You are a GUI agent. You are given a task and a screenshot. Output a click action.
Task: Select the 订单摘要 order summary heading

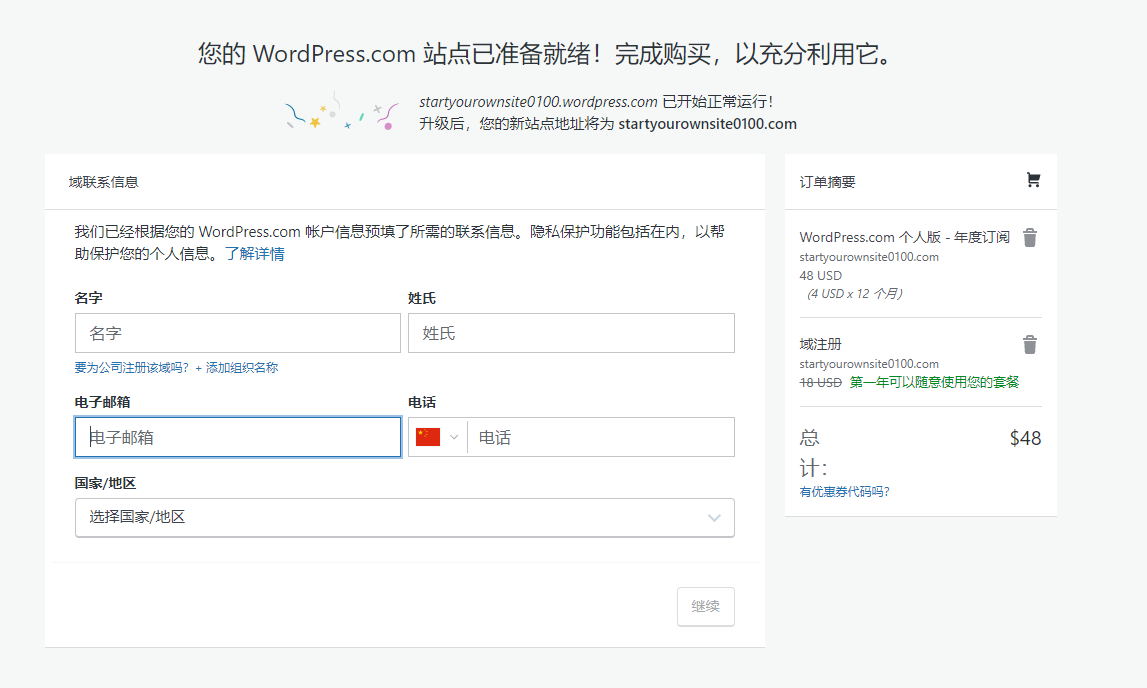(x=827, y=182)
